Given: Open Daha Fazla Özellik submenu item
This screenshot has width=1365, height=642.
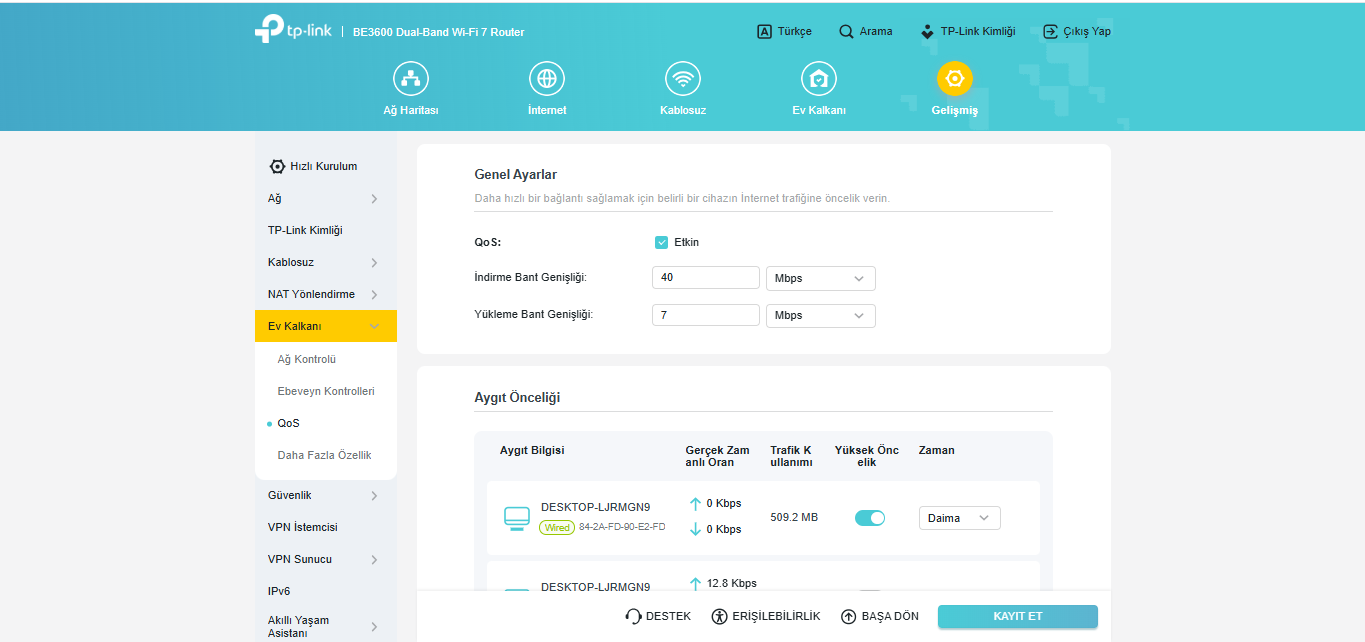Looking at the screenshot, I should (x=324, y=455).
